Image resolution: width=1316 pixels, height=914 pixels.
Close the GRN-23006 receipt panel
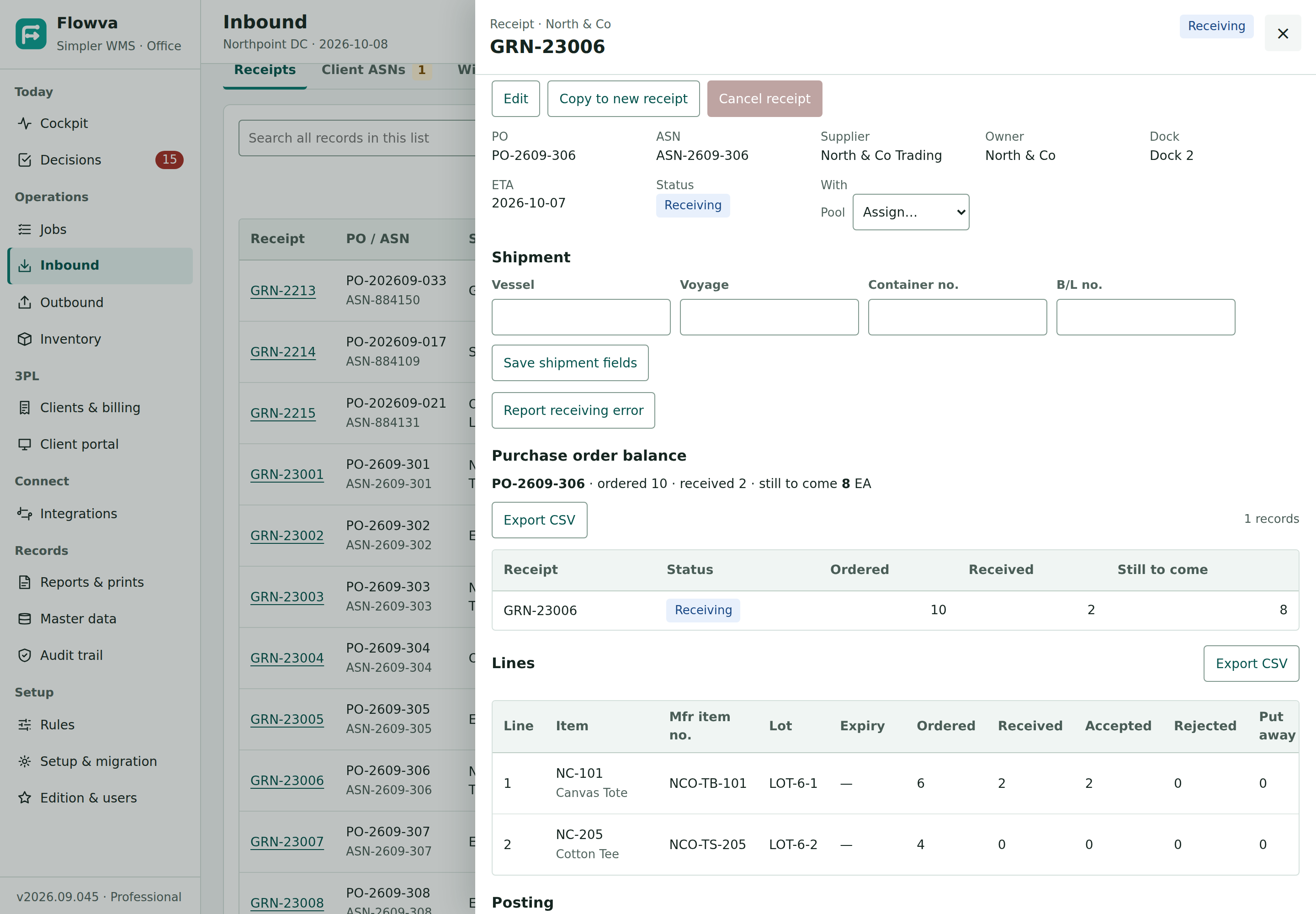(x=1283, y=33)
